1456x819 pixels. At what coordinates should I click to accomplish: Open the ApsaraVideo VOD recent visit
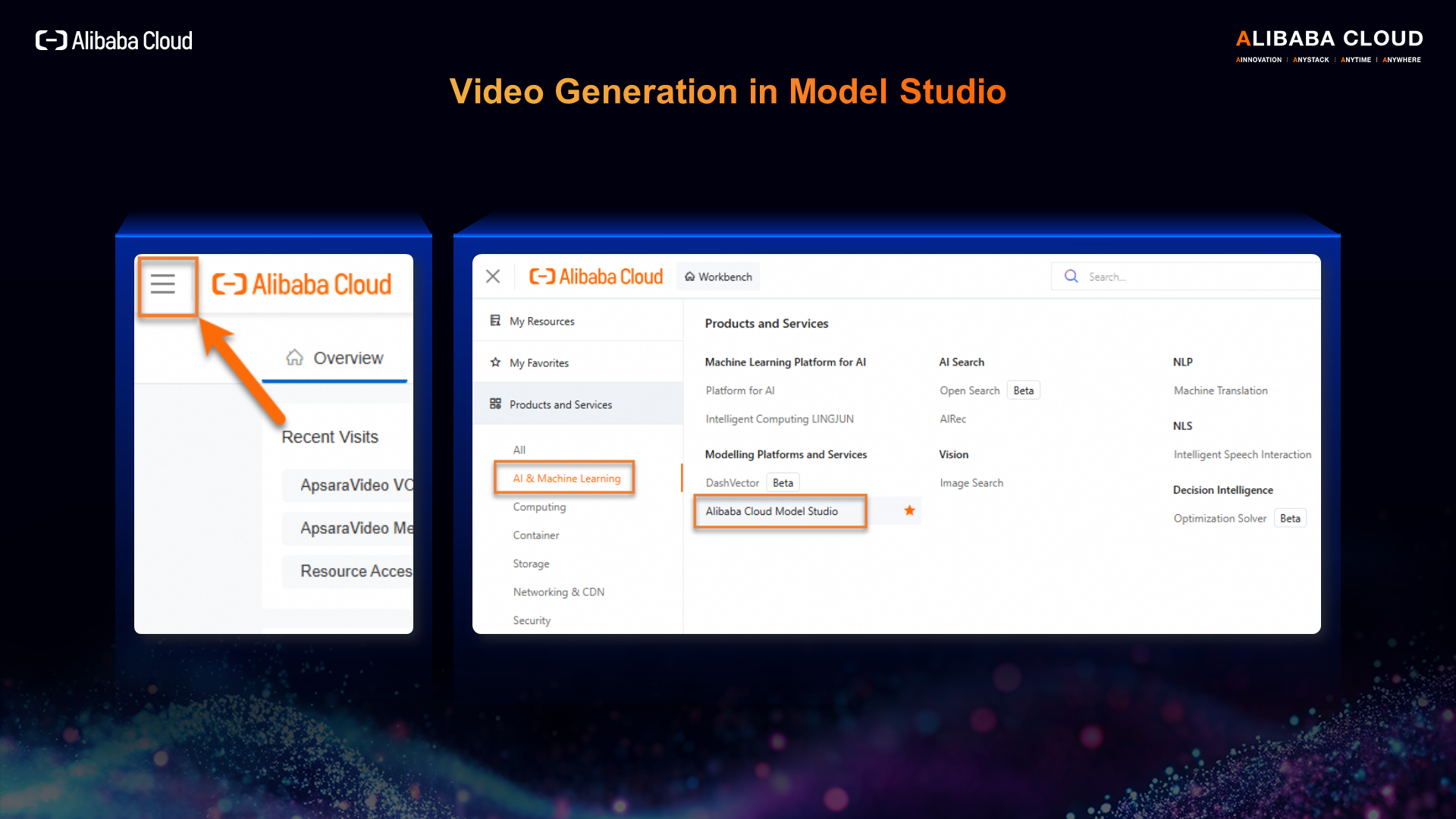(348, 485)
